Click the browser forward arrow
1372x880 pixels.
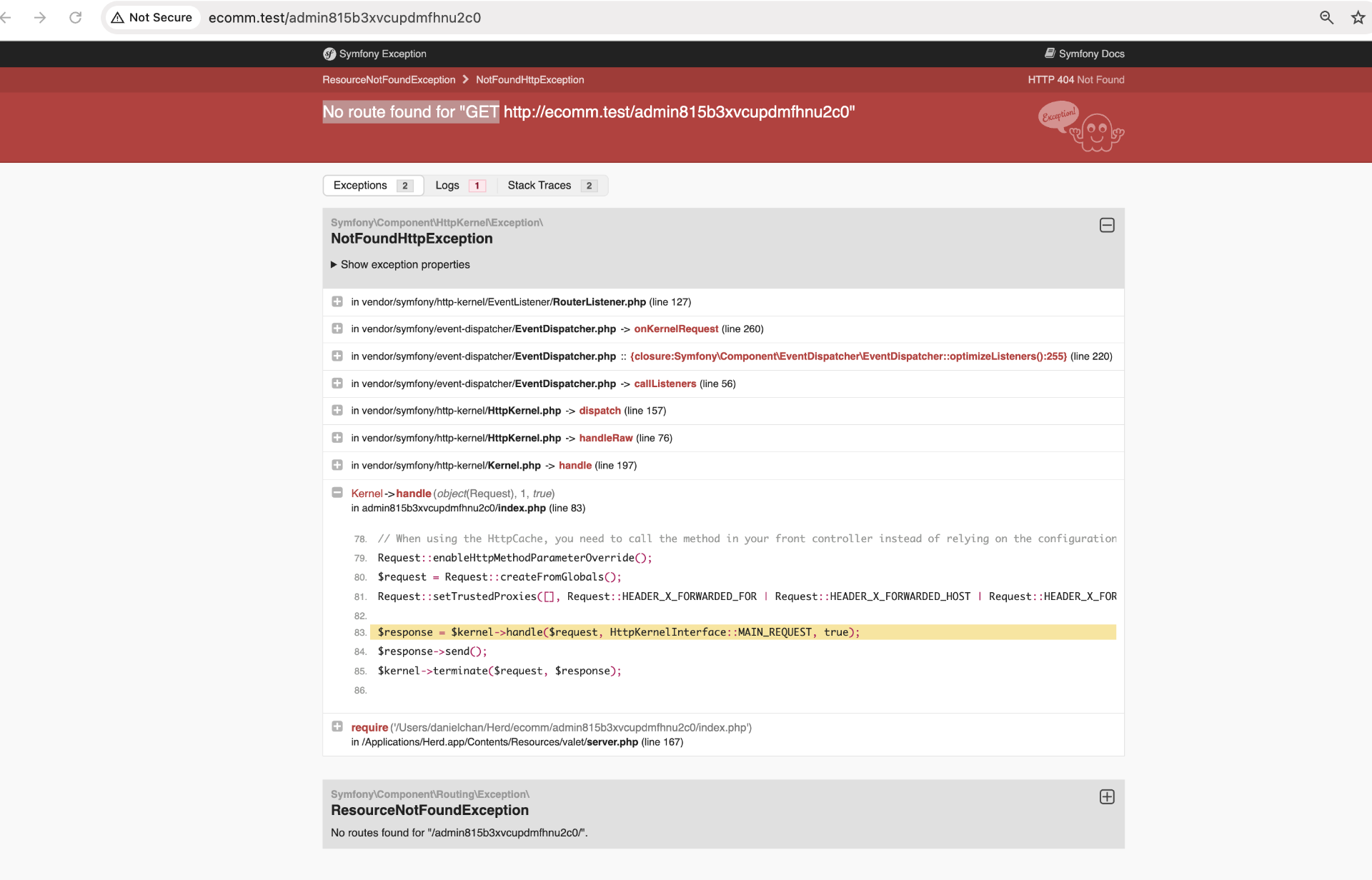40,17
